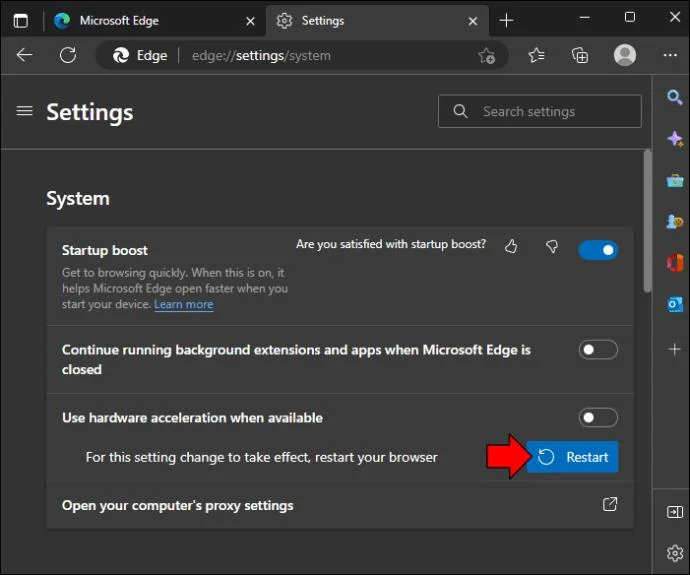Focus the Search settings field

pyautogui.click(x=540, y=111)
